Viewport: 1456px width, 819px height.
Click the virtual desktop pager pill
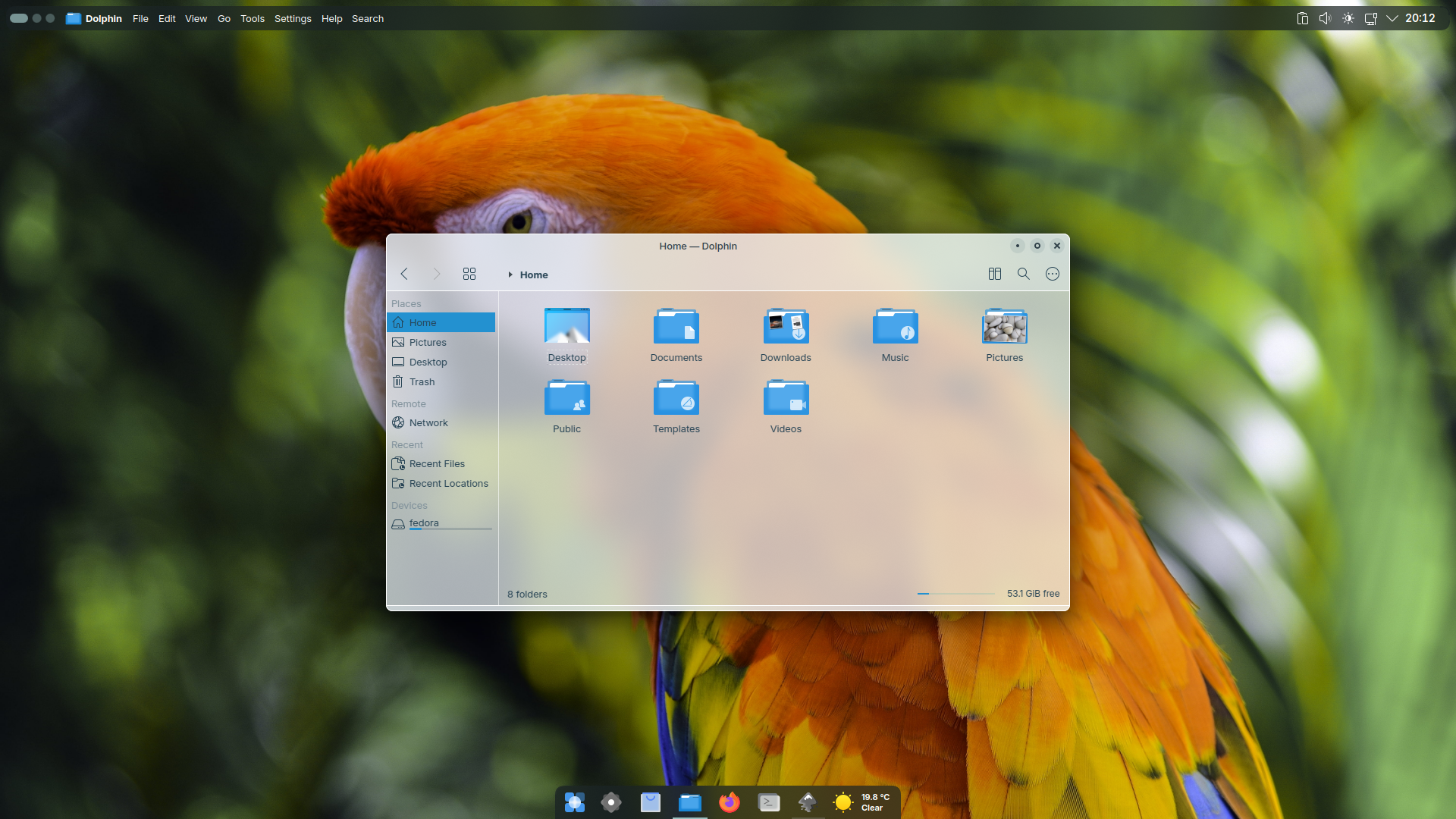coord(19,18)
